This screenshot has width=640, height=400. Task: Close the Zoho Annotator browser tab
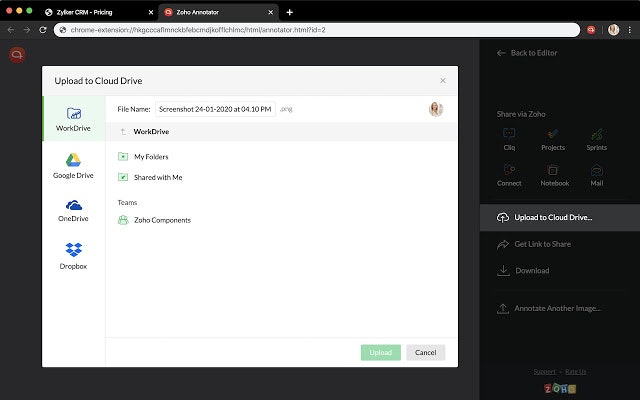[270, 12]
